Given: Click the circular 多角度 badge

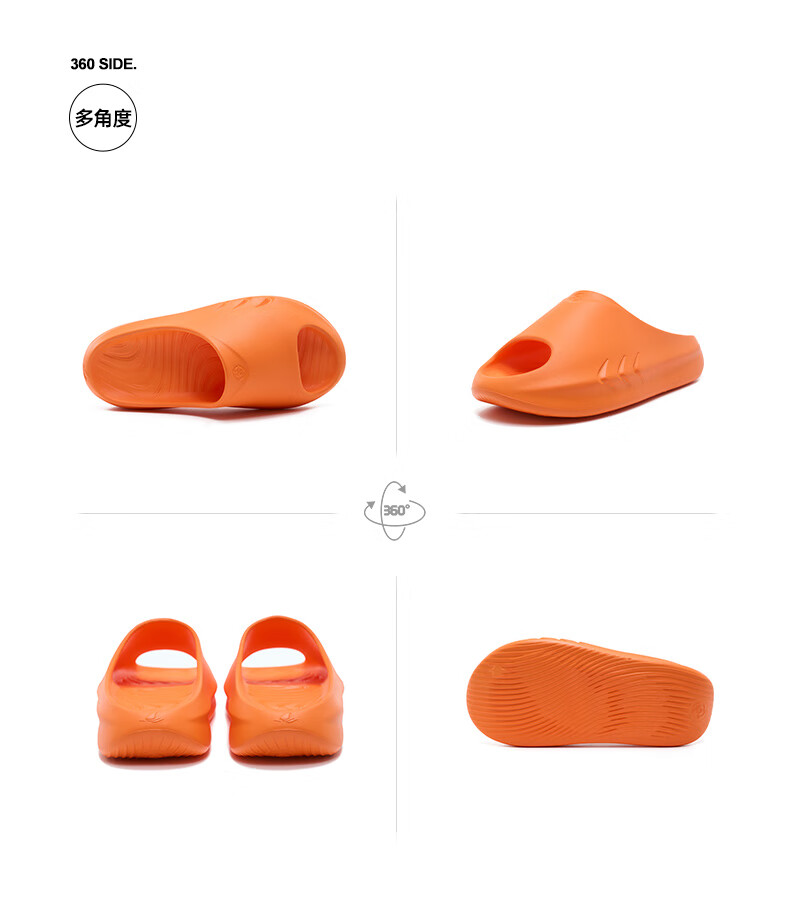Looking at the screenshot, I should click(x=103, y=118).
